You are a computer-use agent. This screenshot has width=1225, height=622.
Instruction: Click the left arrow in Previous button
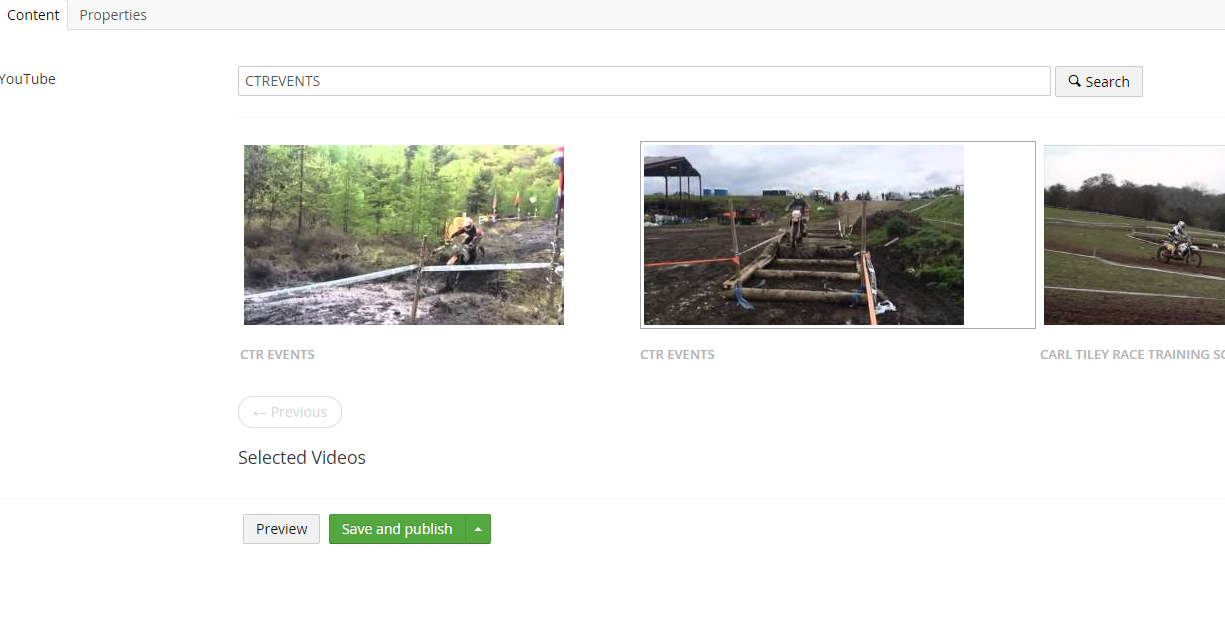[x=259, y=412]
